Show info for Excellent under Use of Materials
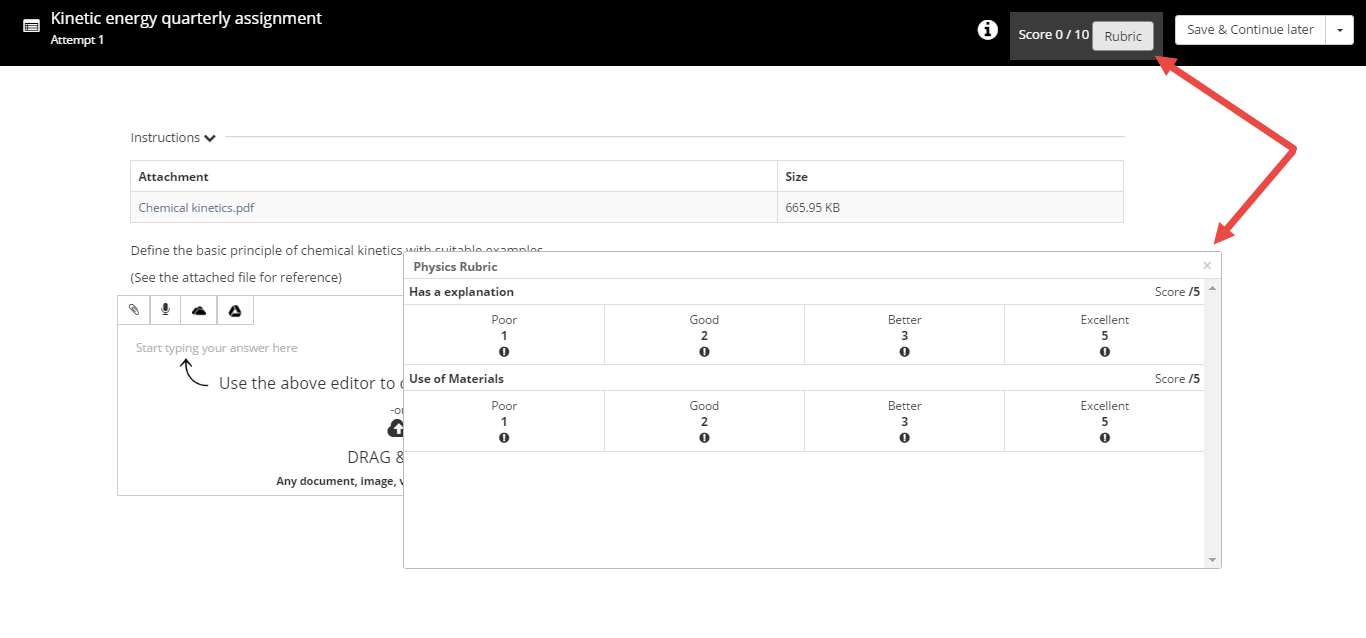 [1104, 438]
